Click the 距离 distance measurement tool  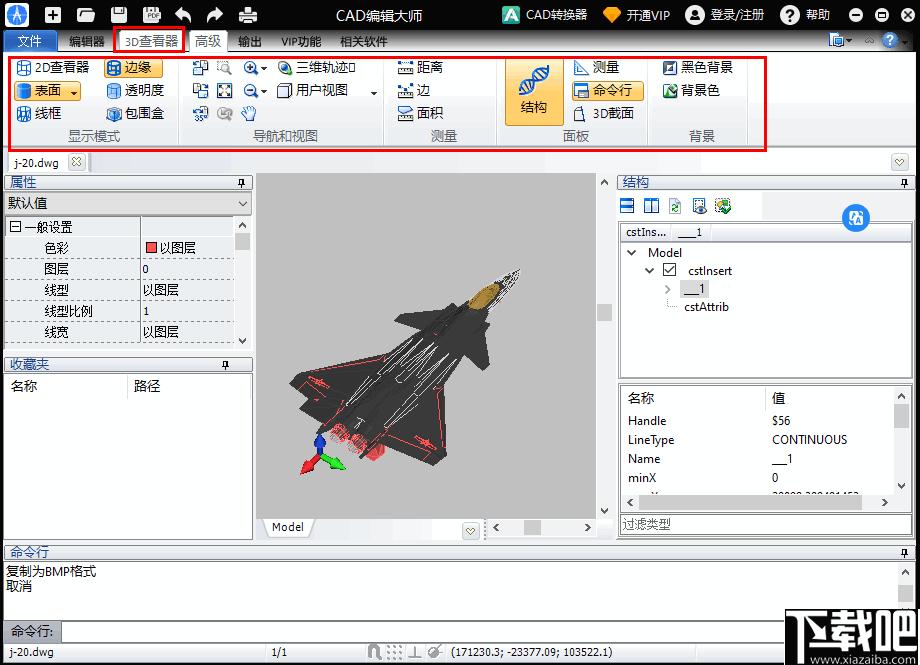pyautogui.click(x=420, y=67)
